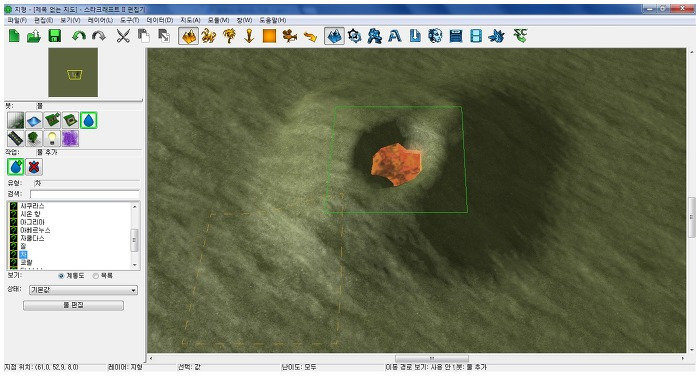Select 아그리아 in the water list
Image resolution: width=700 pixels, height=376 pixels.
[32, 222]
